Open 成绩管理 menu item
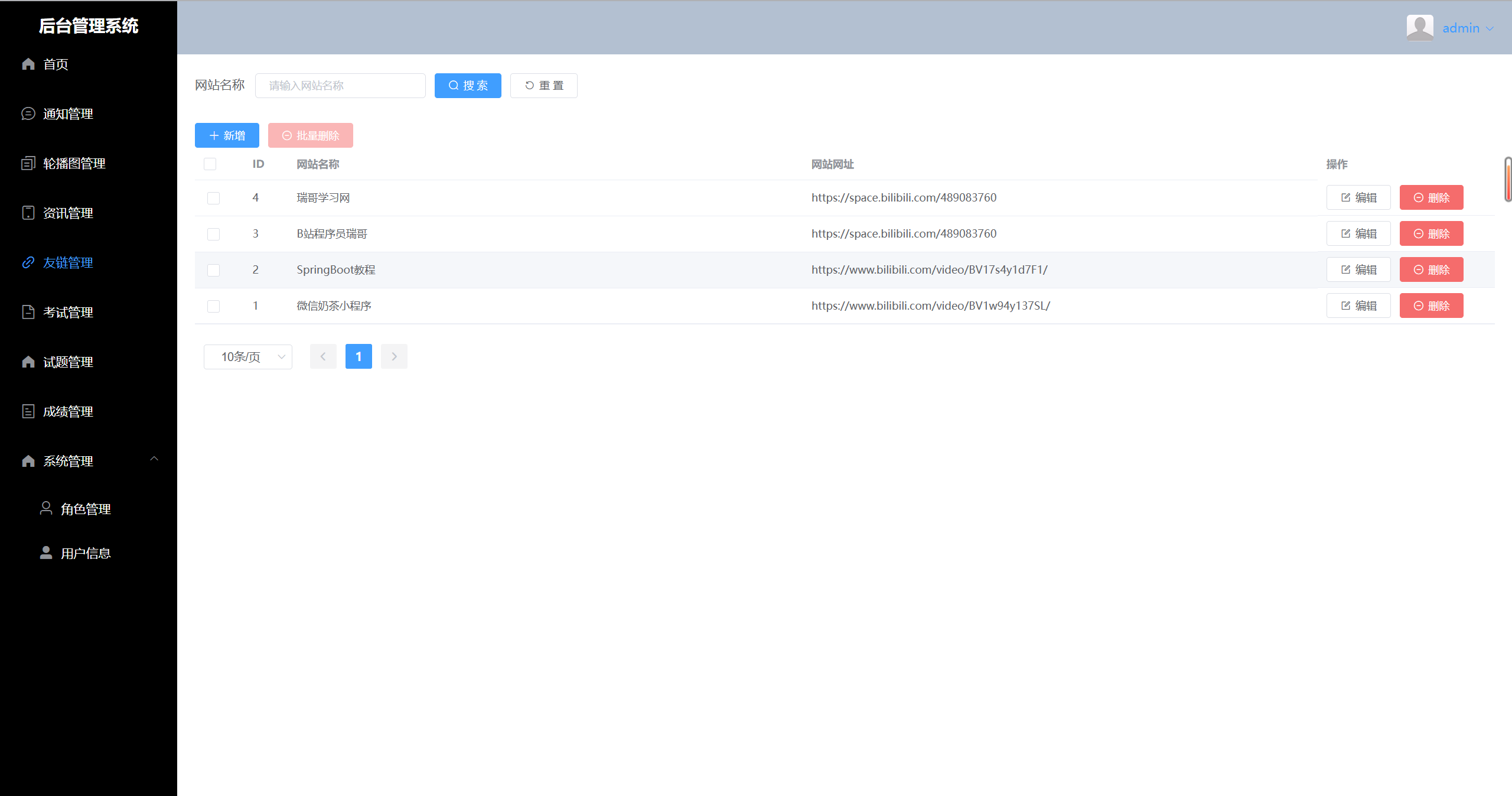This screenshot has height=796, width=1512. (x=89, y=411)
